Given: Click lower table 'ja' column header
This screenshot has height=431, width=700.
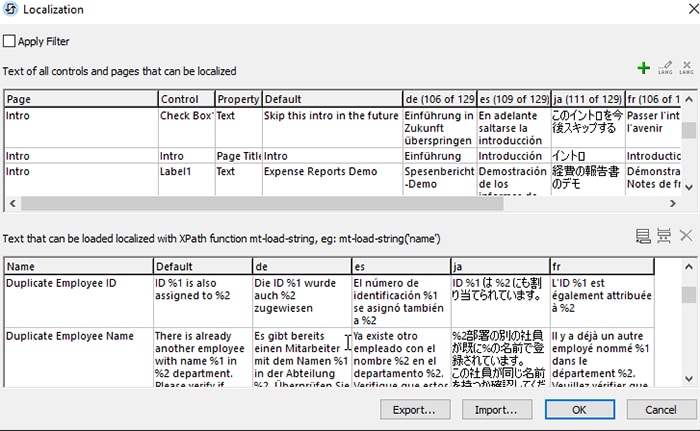Looking at the screenshot, I should 500,267.
